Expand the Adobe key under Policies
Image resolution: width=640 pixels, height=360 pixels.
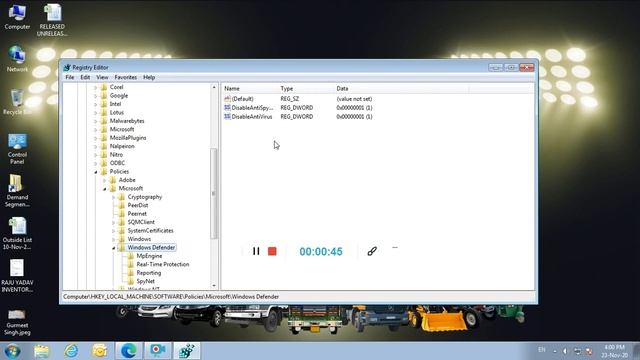click(x=104, y=180)
